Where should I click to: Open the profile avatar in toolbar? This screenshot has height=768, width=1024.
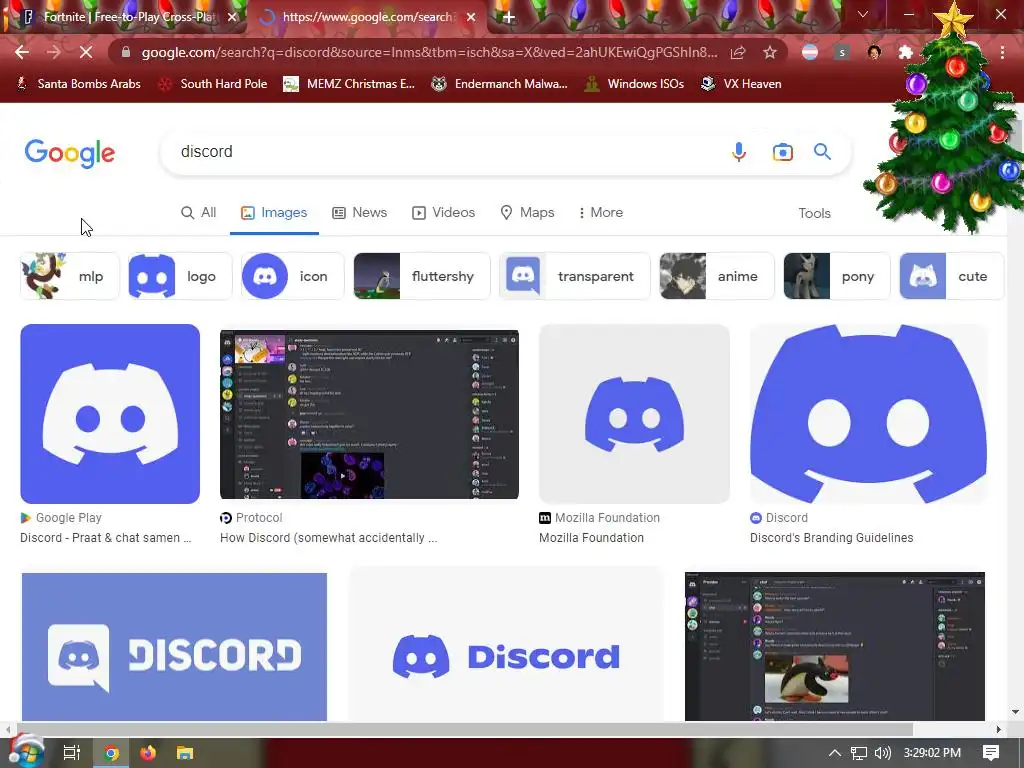click(874, 52)
